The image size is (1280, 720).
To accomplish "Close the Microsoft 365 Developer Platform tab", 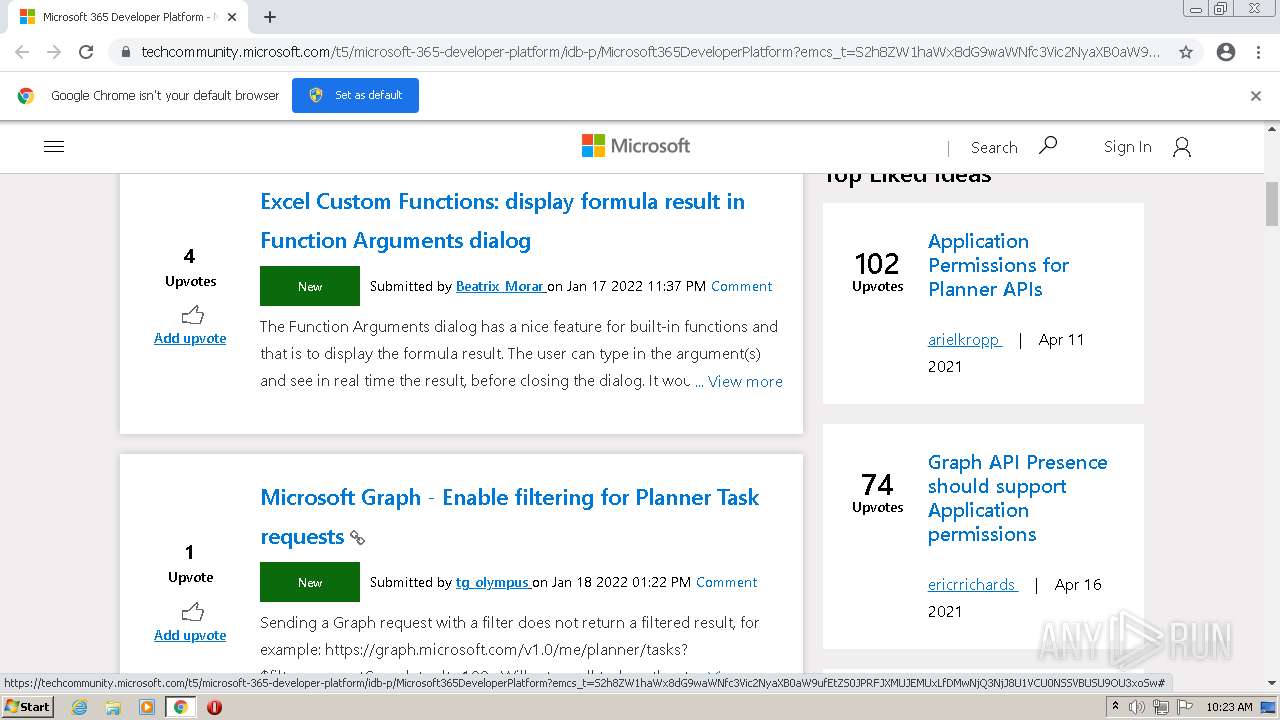I will 232,17.
